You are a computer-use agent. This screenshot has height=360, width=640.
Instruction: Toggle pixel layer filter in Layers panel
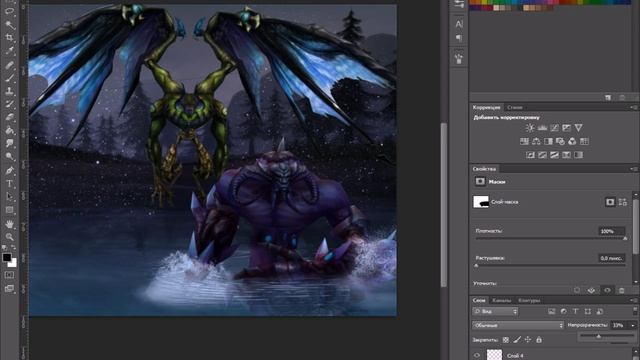[552, 311]
